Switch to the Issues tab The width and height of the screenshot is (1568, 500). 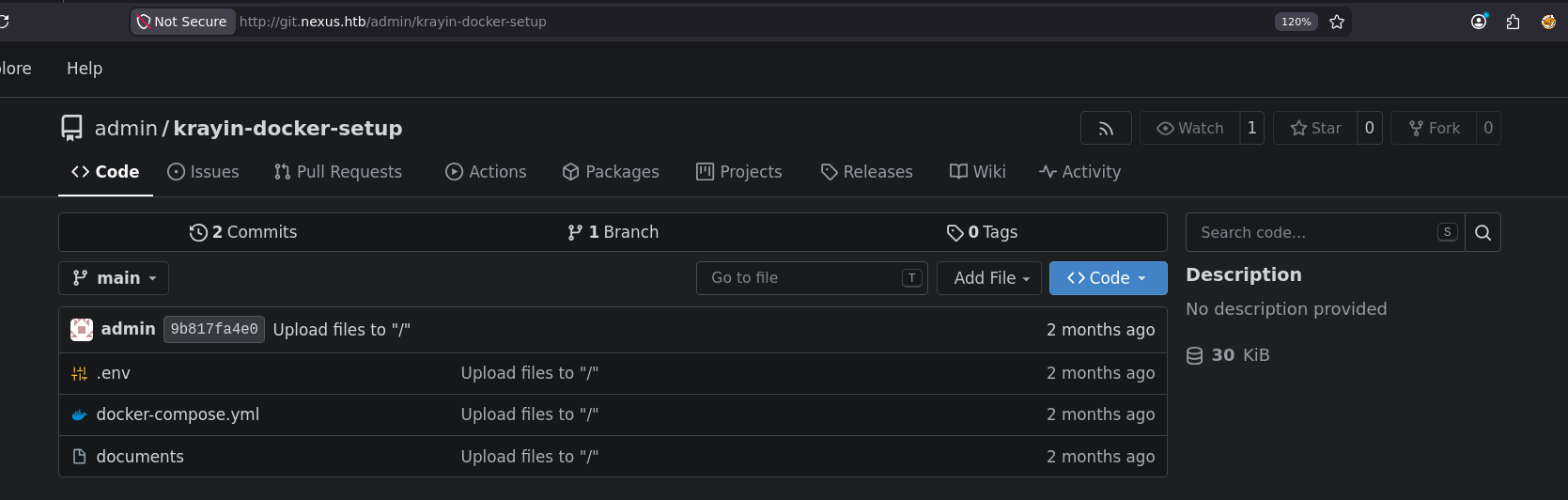pos(203,172)
